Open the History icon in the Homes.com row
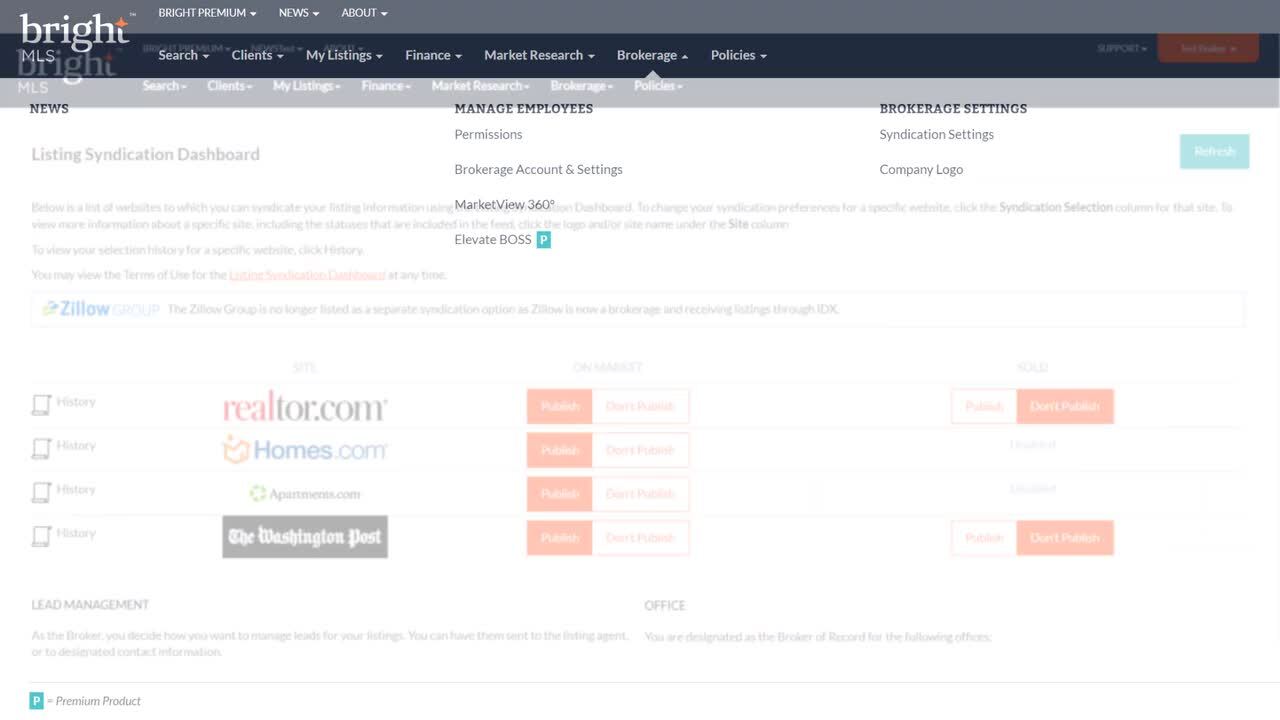This screenshot has height=720, width=1280. click(41, 448)
